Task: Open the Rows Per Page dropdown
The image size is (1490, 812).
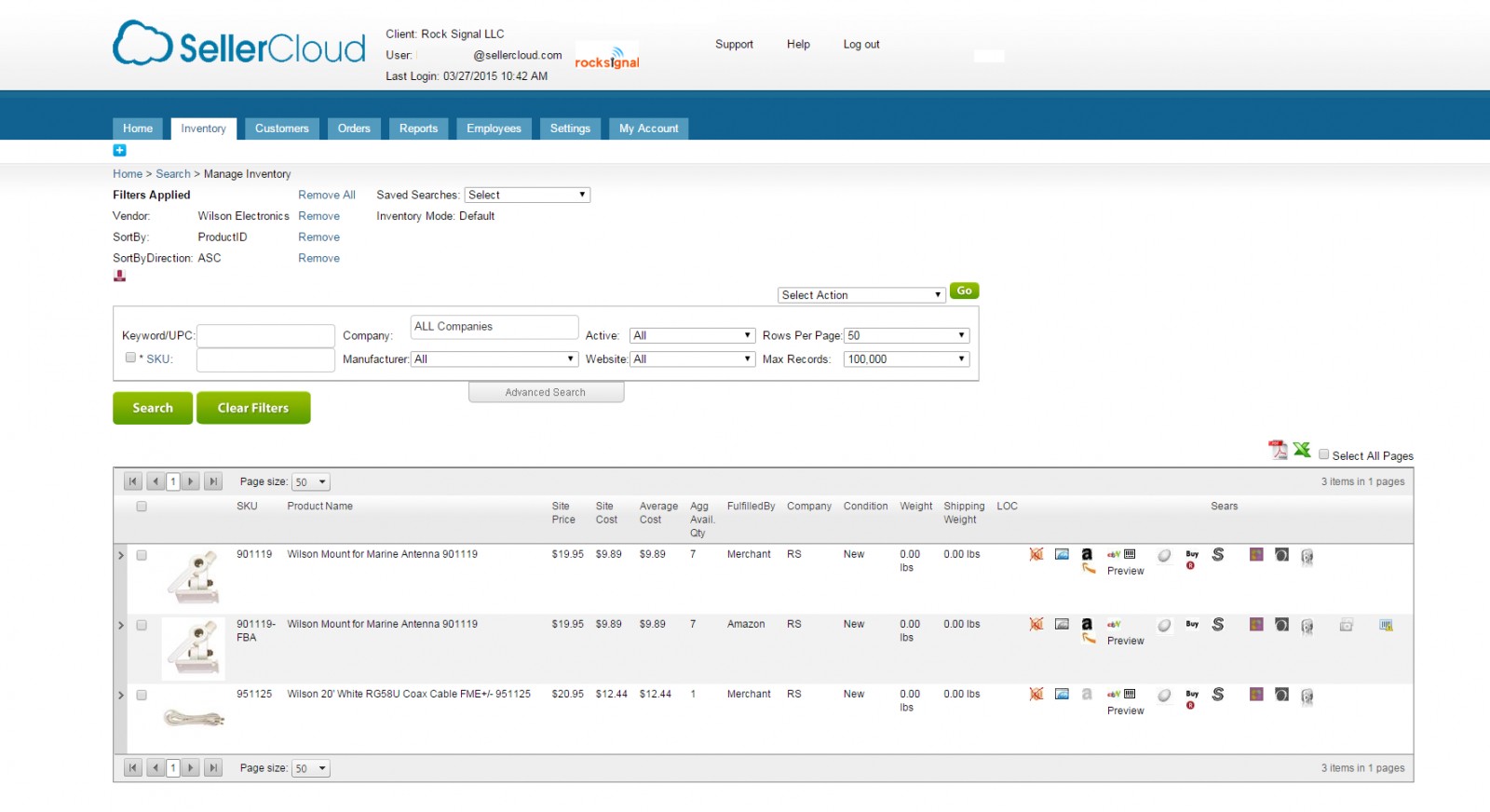Action: [x=907, y=335]
